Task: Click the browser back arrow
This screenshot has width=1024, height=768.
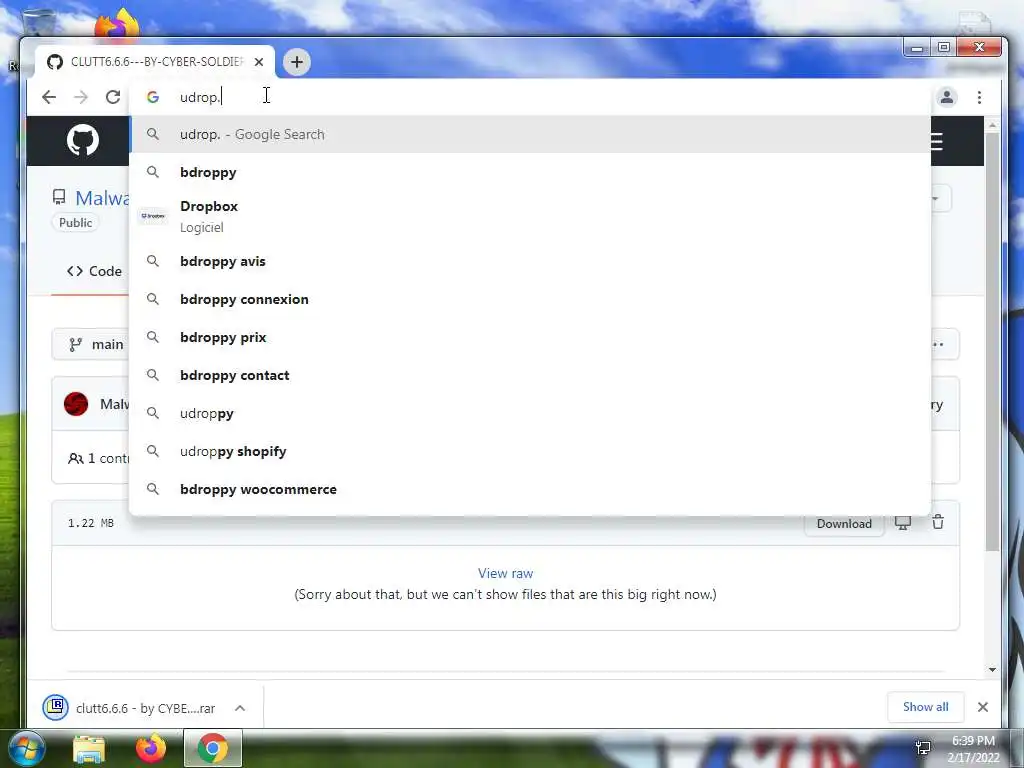Action: coord(49,97)
